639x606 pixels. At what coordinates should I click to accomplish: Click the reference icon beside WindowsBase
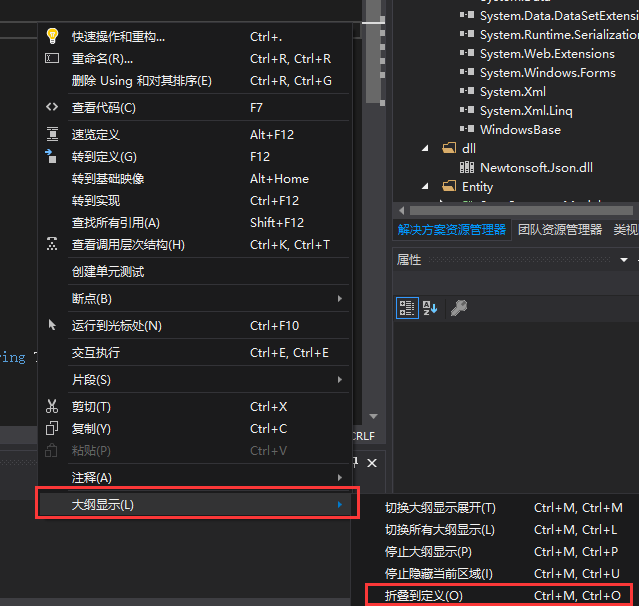[467, 129]
